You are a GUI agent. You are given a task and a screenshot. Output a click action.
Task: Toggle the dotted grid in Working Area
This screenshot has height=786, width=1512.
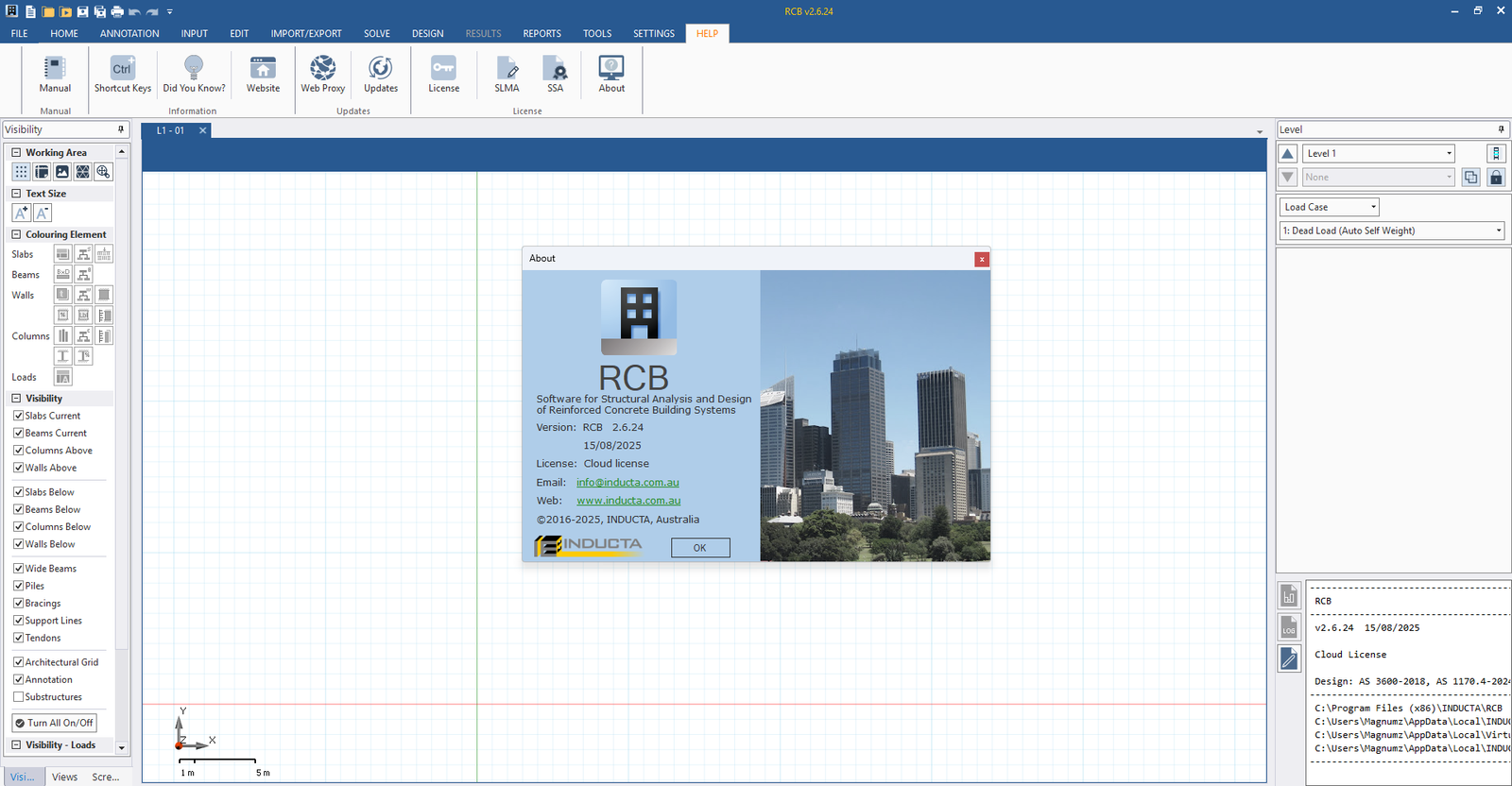(21, 172)
